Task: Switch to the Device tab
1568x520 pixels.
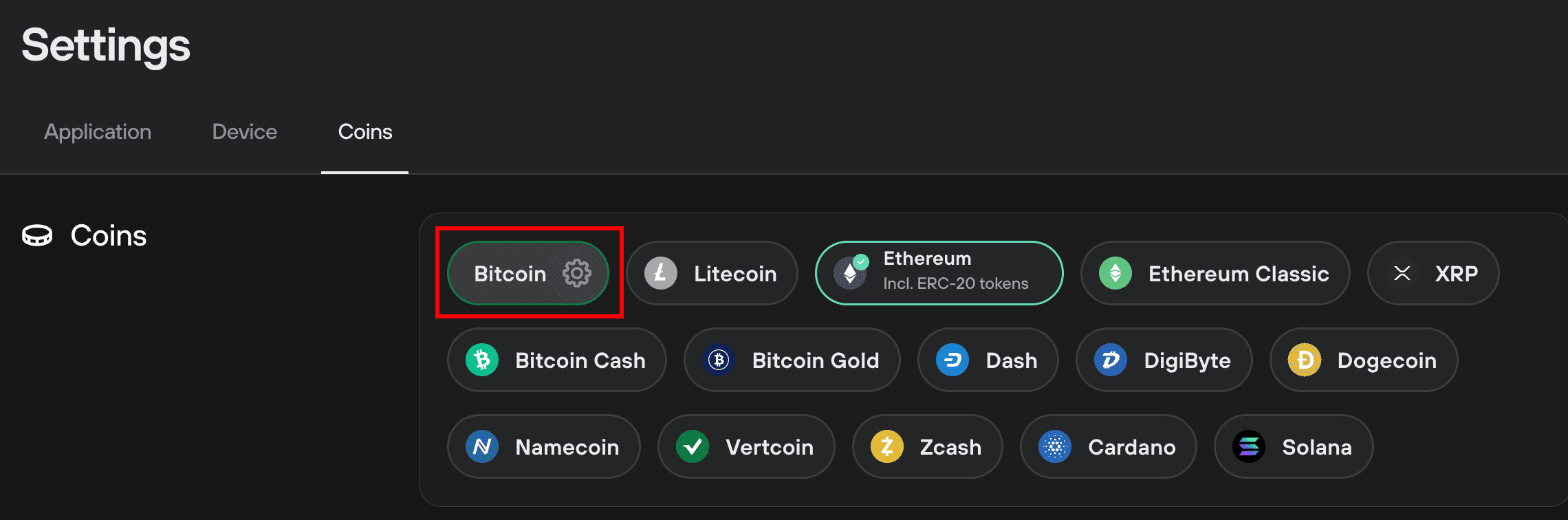Action: coord(244,131)
